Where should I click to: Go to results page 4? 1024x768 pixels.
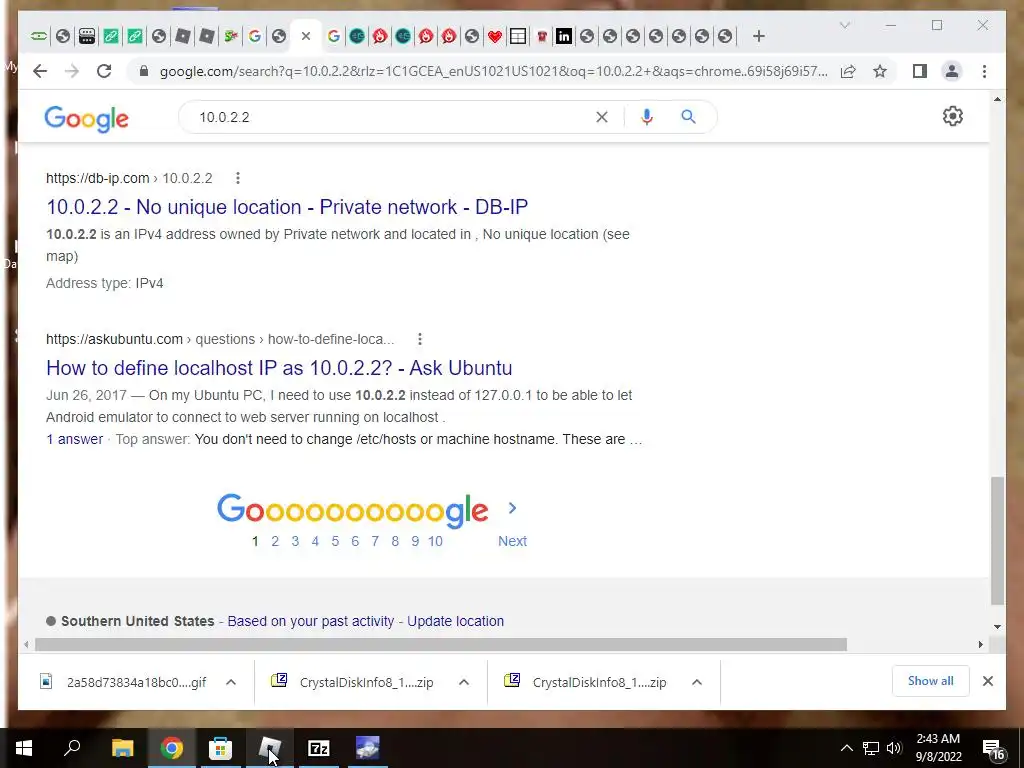pyautogui.click(x=315, y=541)
